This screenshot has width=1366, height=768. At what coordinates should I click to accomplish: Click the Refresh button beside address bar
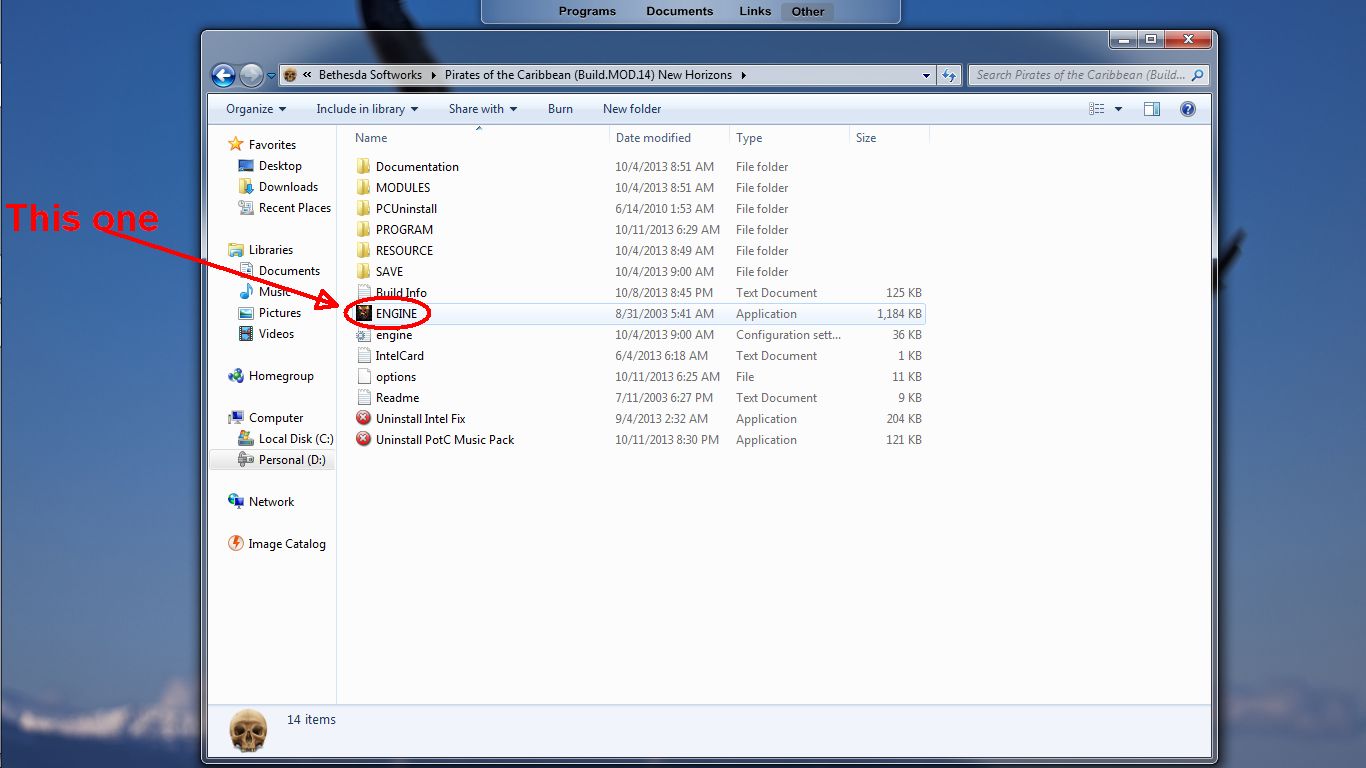coord(950,75)
